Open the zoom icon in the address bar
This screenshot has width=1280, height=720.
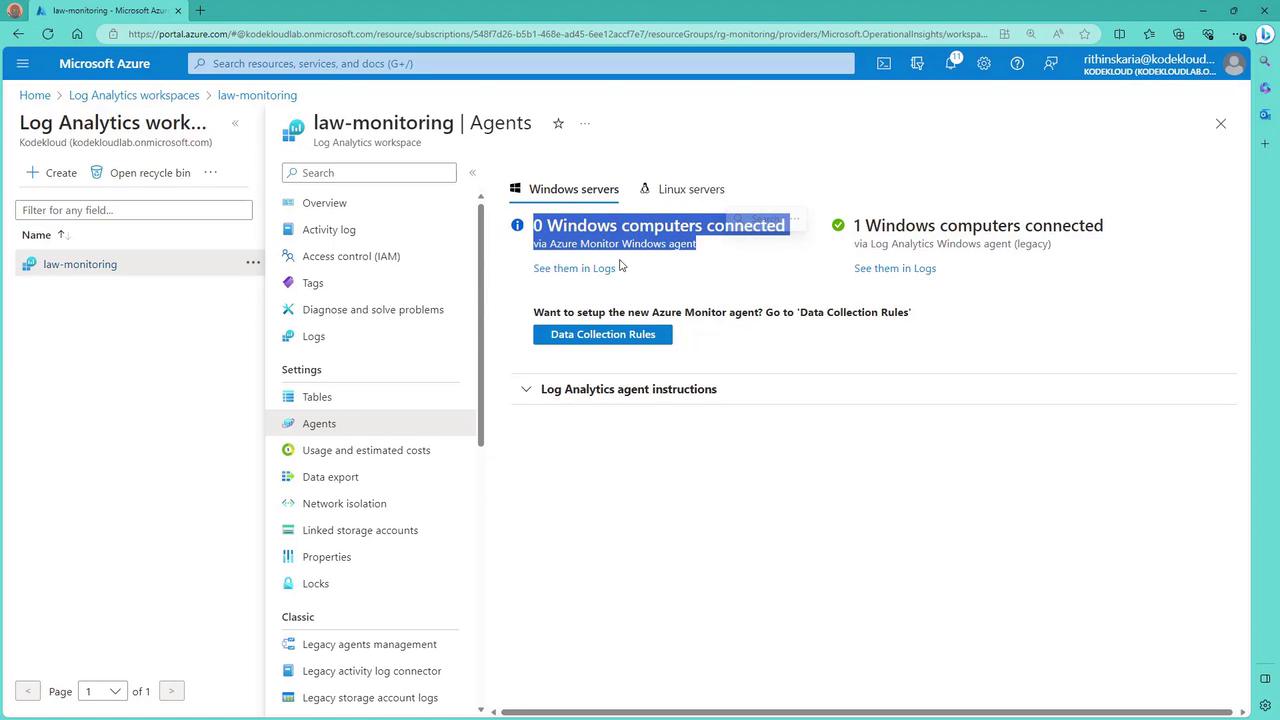[x=1031, y=34]
